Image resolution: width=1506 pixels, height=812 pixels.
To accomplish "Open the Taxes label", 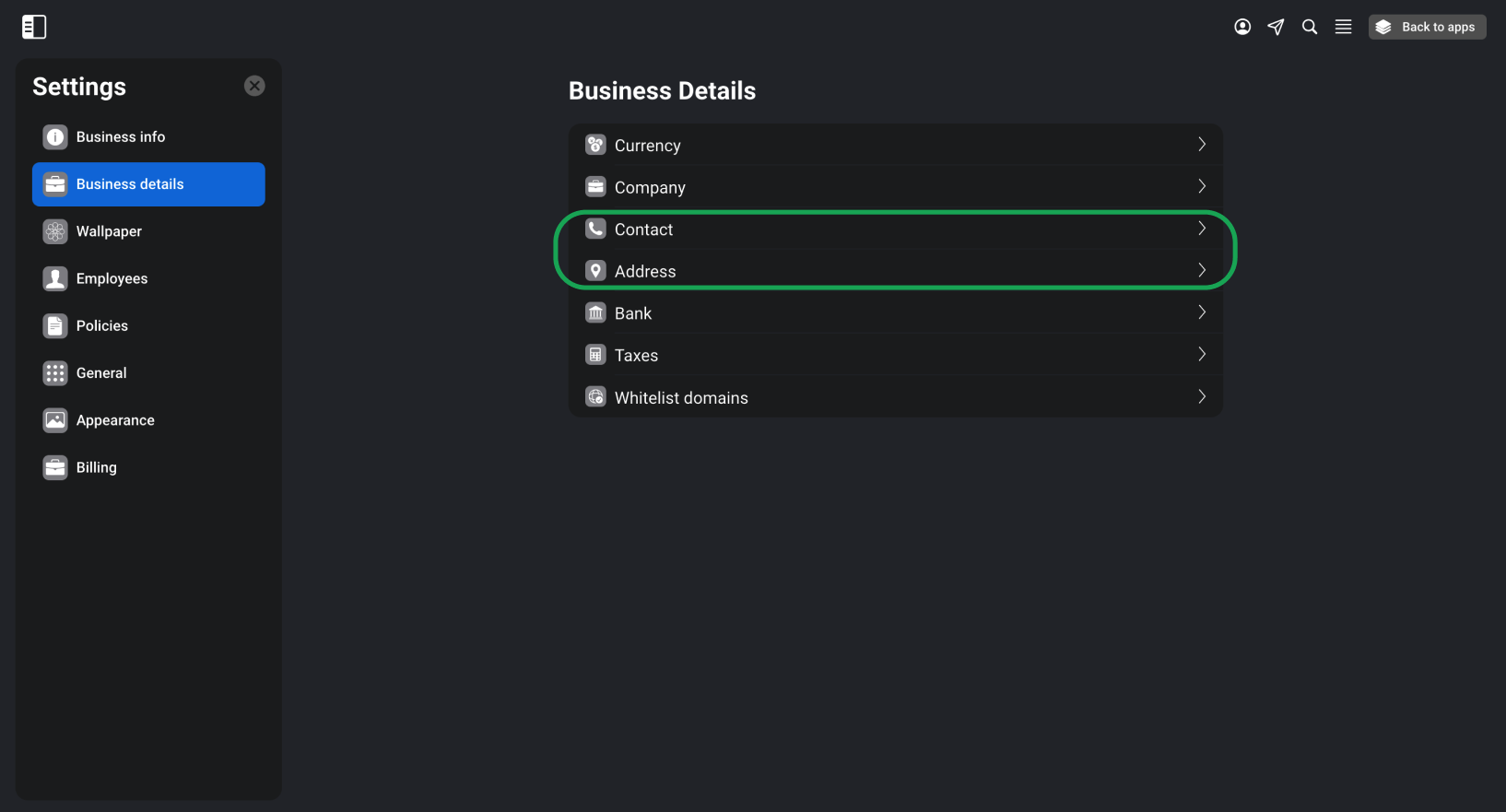I will click(x=636, y=356).
